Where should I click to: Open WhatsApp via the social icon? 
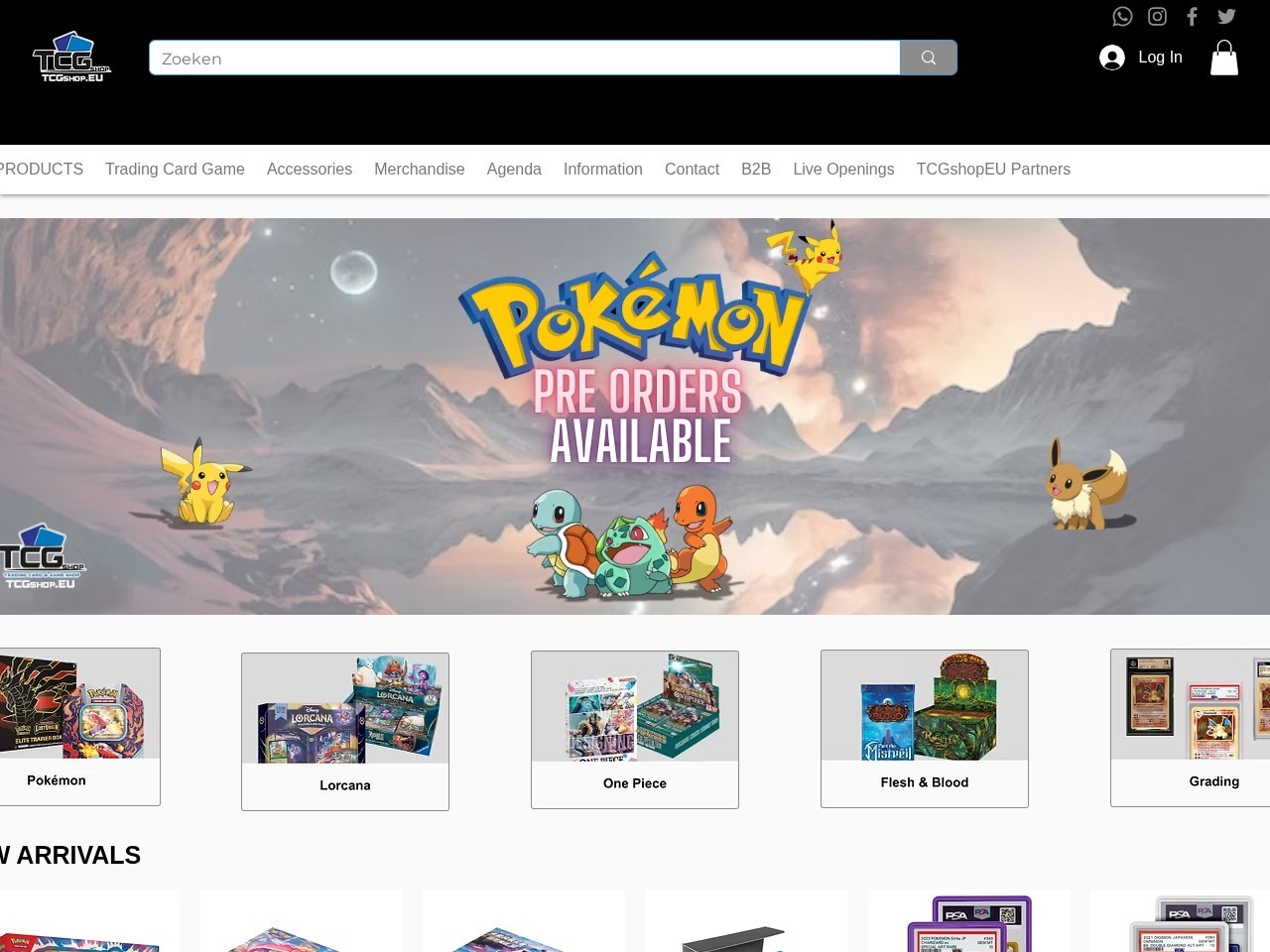1122,16
